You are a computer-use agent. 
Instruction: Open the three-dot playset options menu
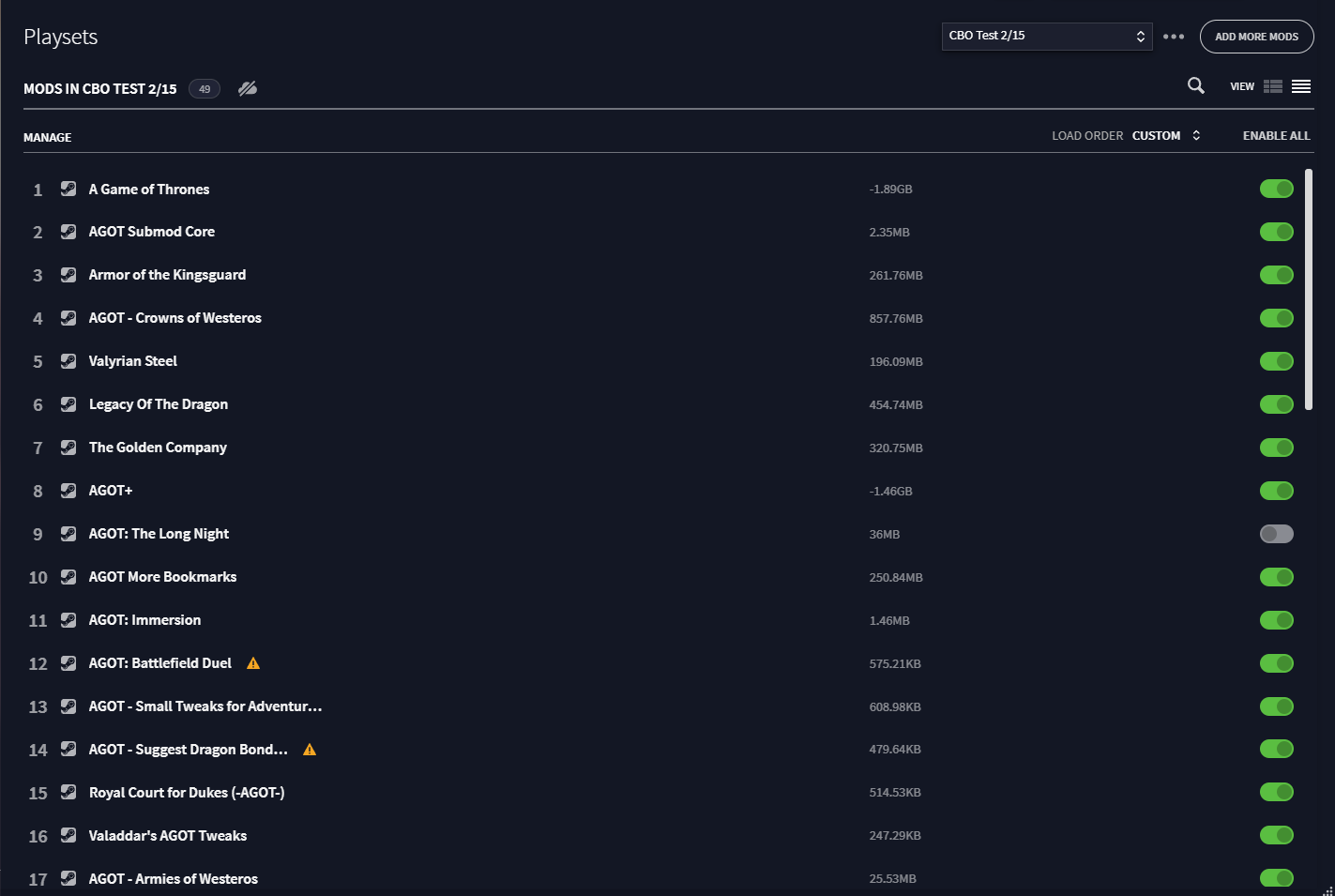pyautogui.click(x=1174, y=37)
